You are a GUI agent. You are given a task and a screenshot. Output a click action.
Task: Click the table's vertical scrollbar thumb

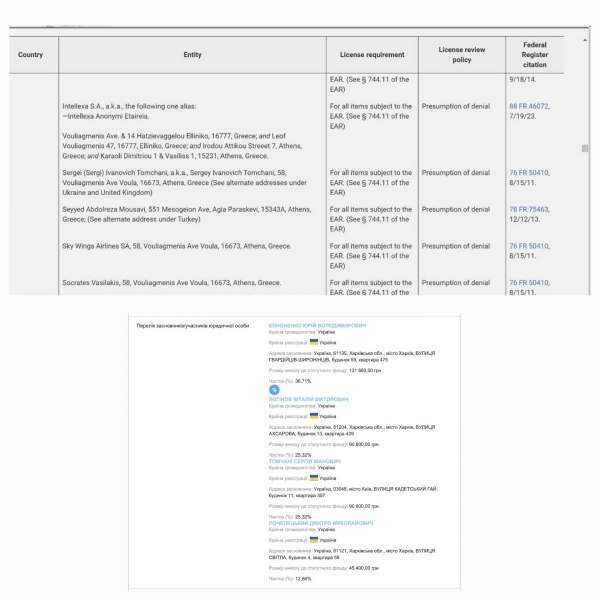tap(585, 148)
